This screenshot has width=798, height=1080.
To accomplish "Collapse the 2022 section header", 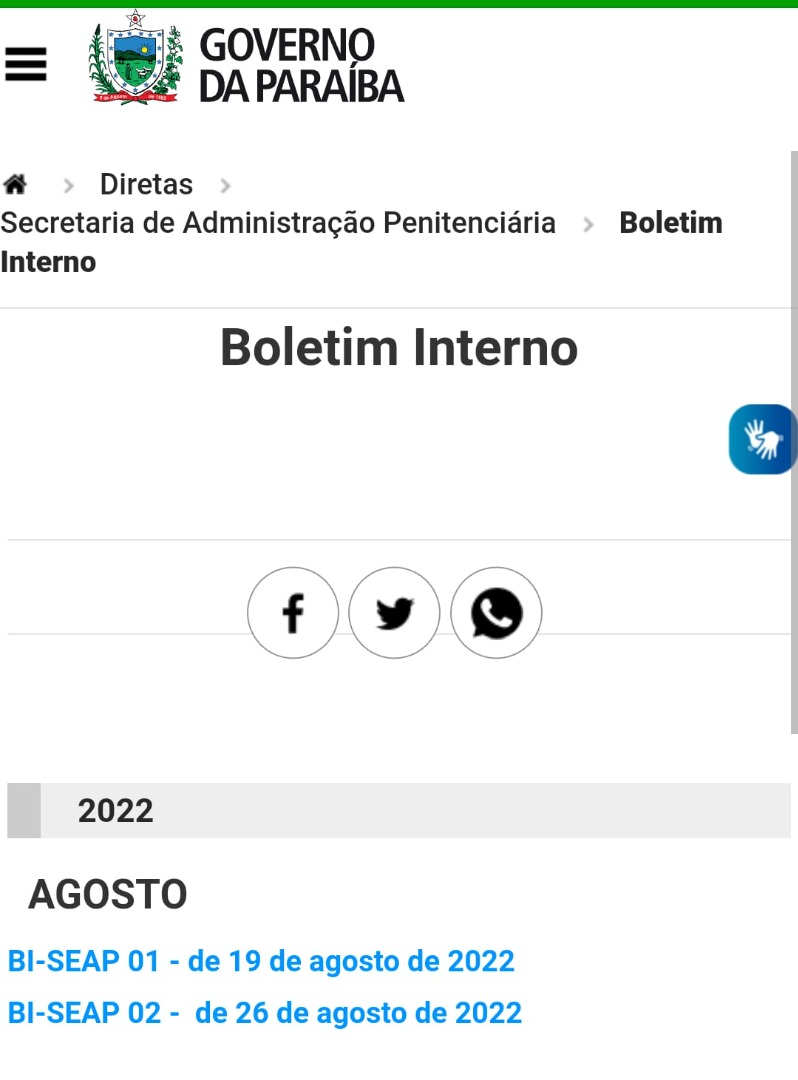I will click(400, 810).
